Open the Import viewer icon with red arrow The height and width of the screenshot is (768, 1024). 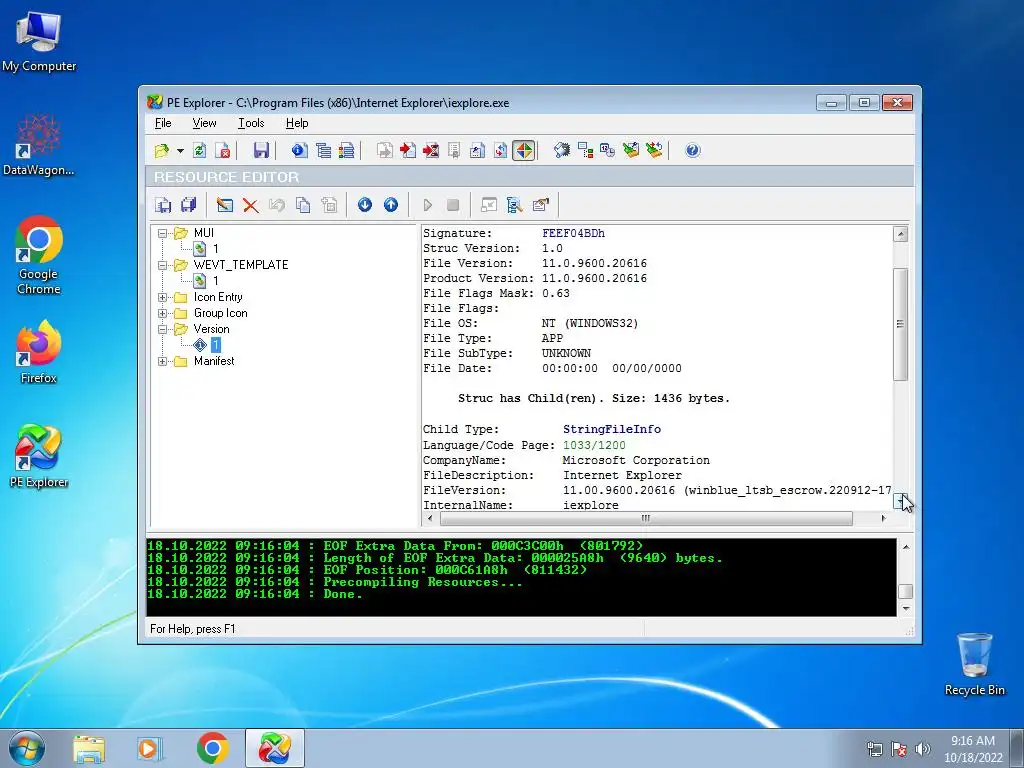tap(408, 151)
